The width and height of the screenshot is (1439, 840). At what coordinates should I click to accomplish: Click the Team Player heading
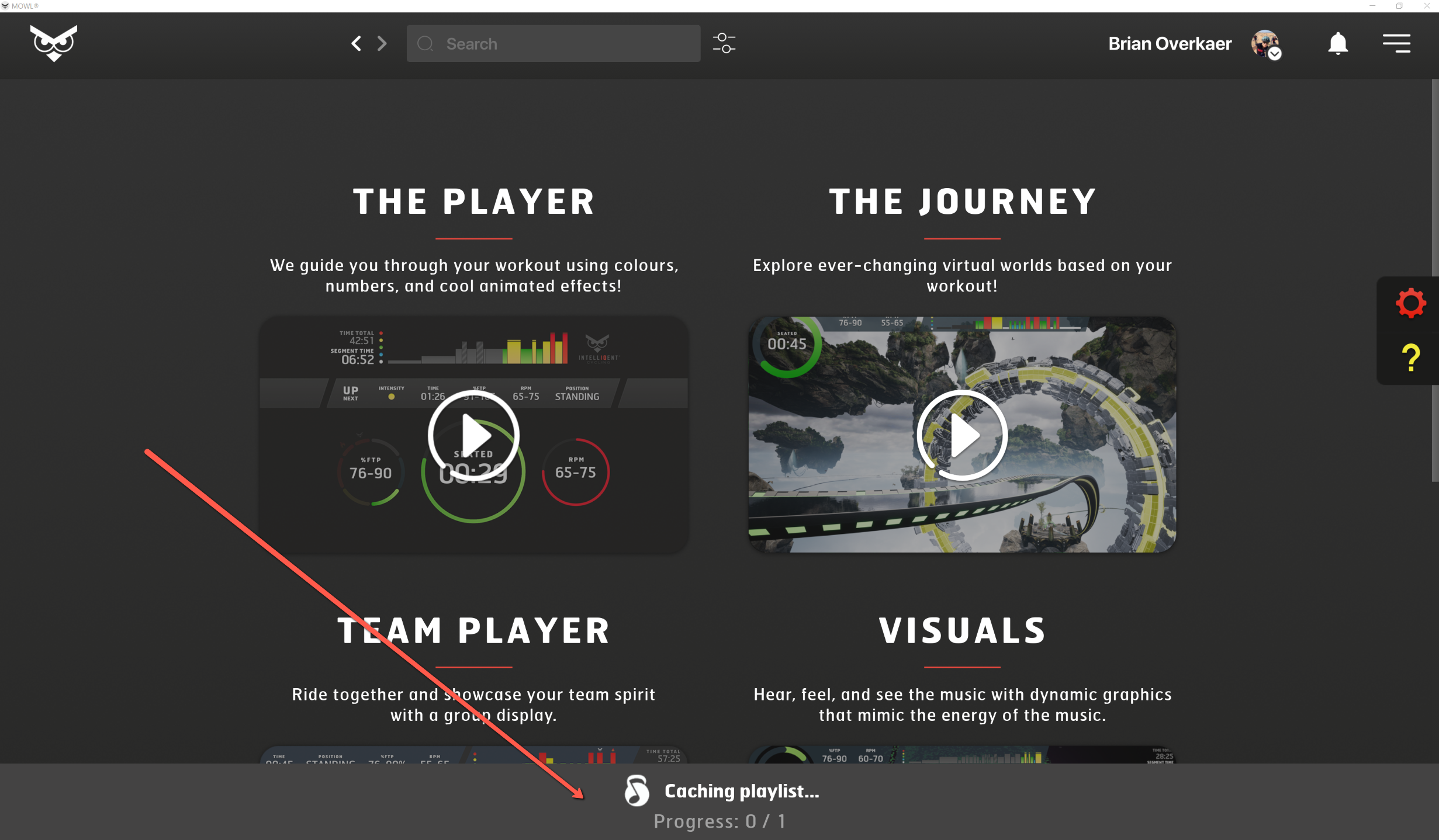473,631
